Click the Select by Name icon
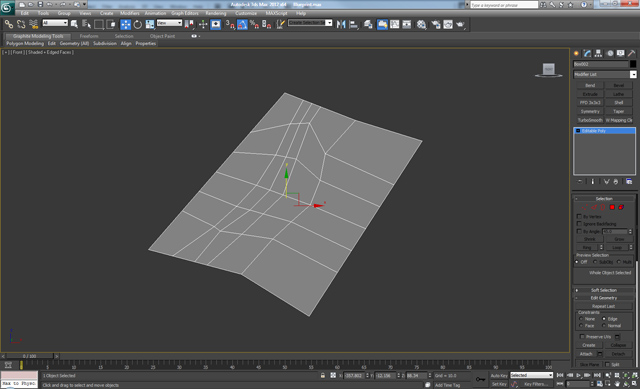The image size is (640, 389). (87, 24)
